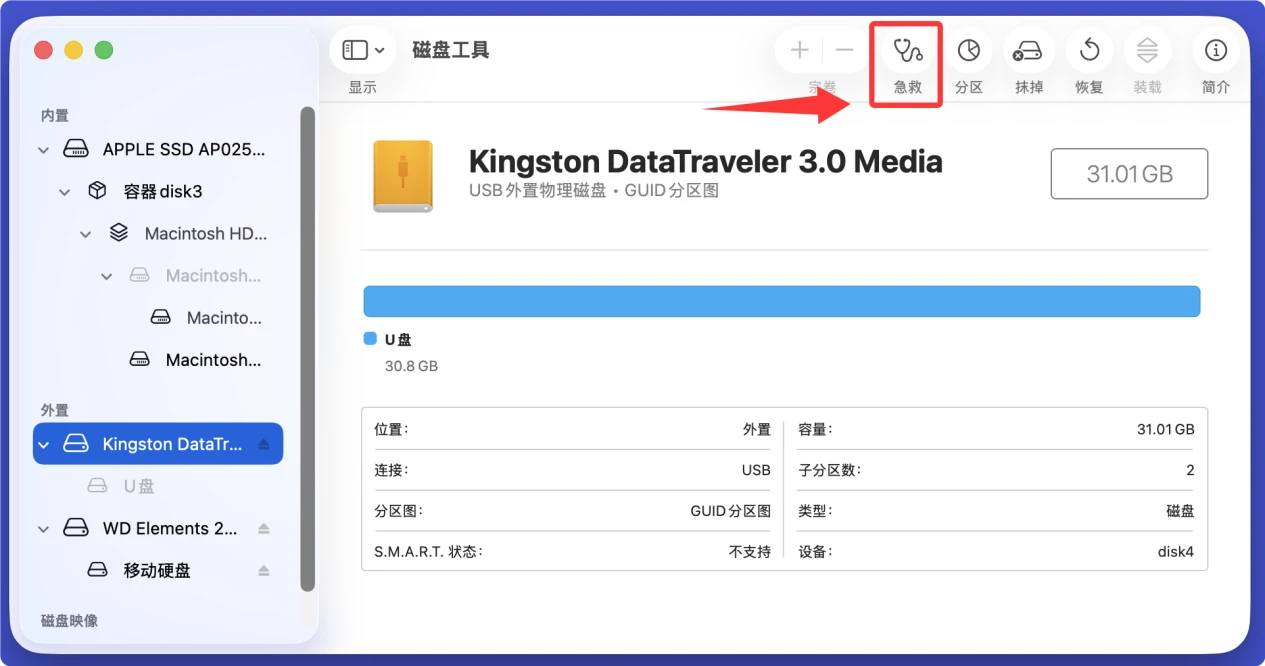Viewport: 1265px width, 666px height.
Task: Click the 子分区数 value 2
Action: pos(1190,470)
